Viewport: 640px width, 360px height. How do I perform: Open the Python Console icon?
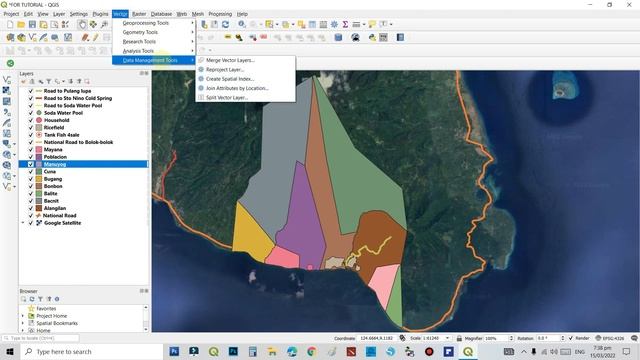click(372, 38)
